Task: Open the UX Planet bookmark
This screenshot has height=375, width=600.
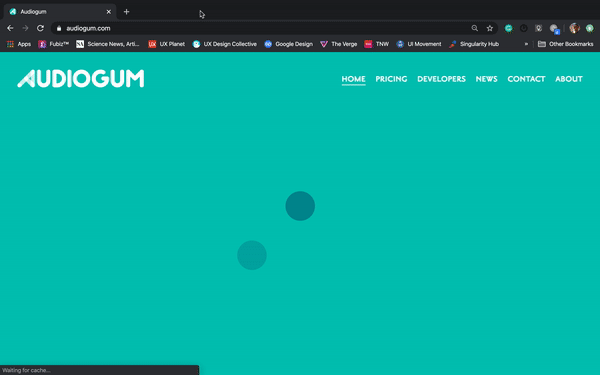Action: (x=166, y=44)
